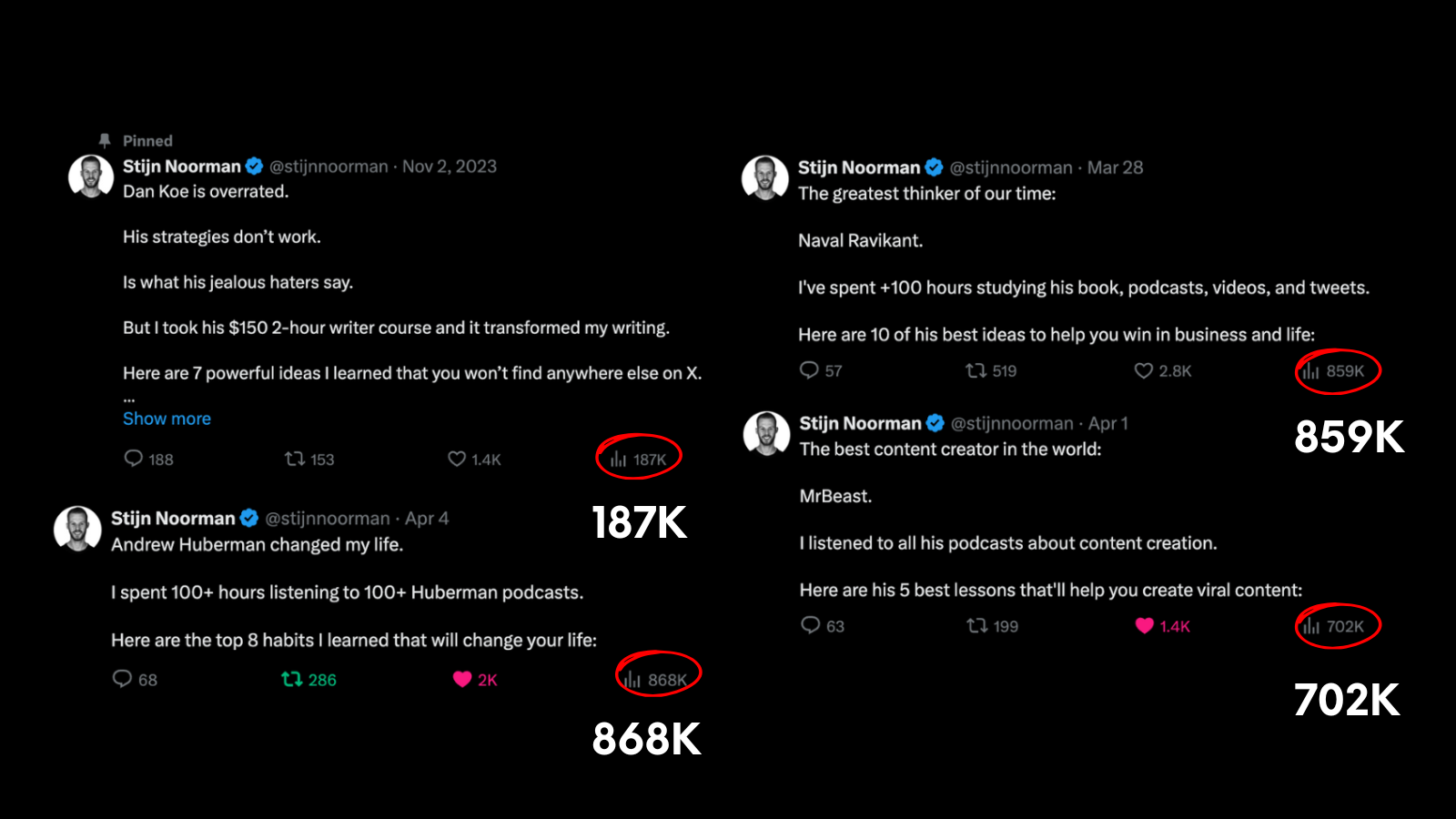Open view analytics showing 868K

pos(657,680)
